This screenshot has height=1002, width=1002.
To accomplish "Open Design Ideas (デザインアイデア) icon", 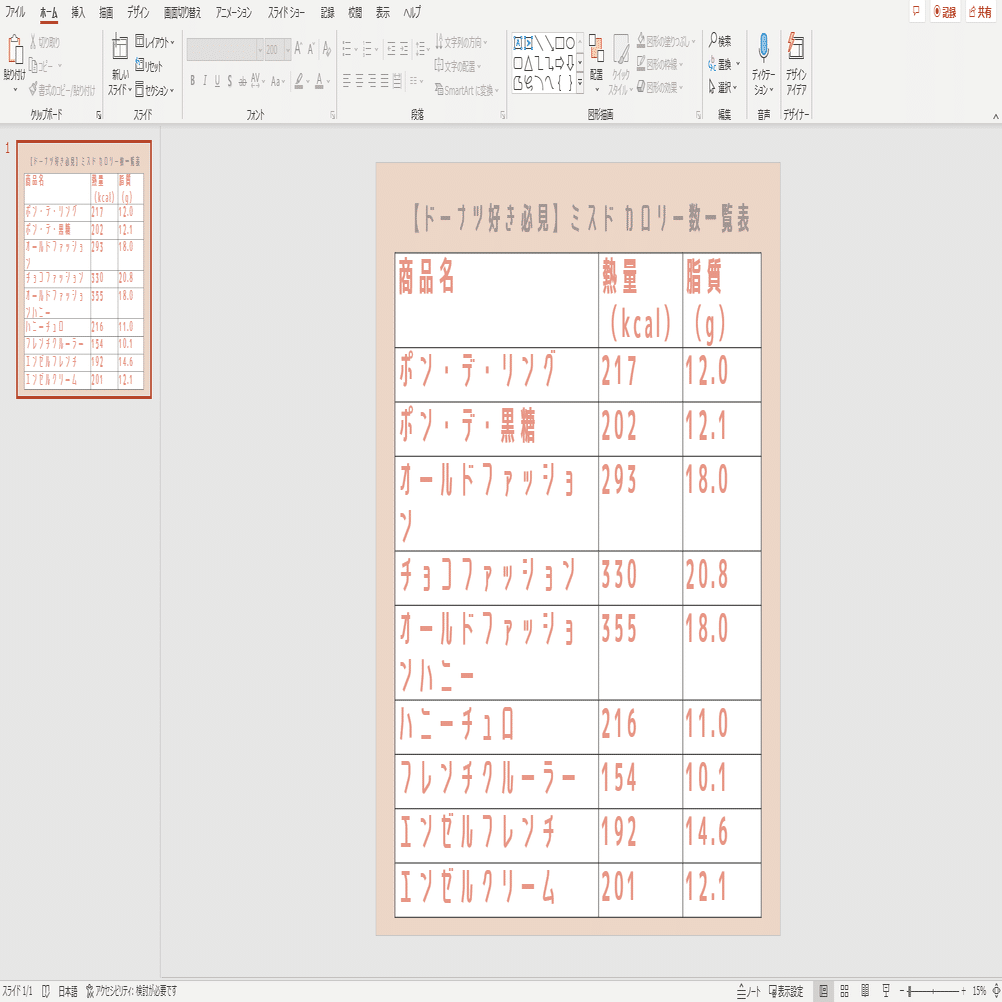I will click(796, 49).
